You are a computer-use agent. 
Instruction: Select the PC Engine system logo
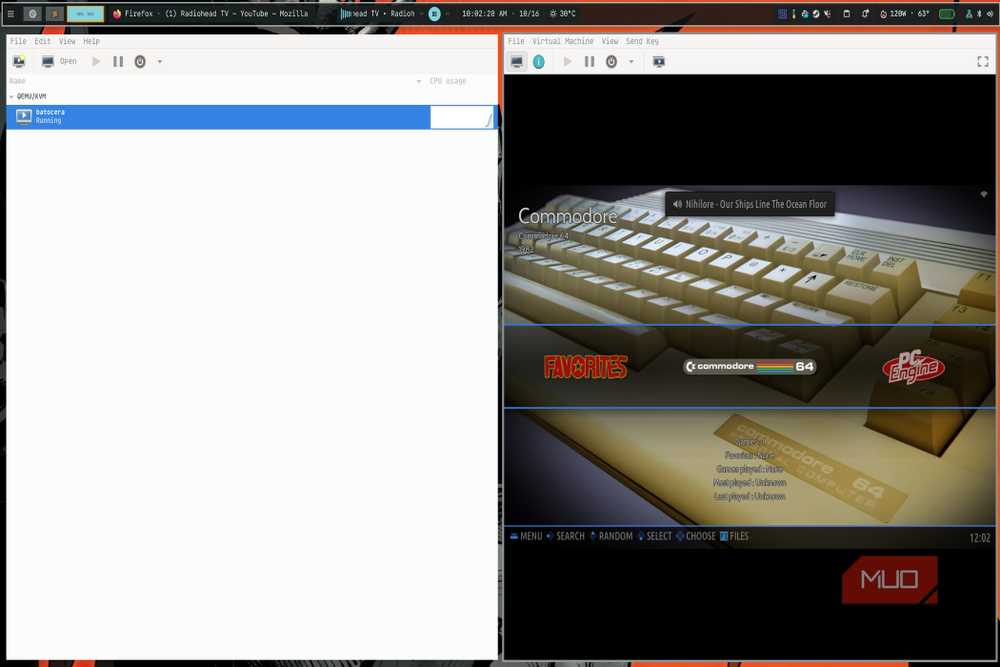coord(913,367)
